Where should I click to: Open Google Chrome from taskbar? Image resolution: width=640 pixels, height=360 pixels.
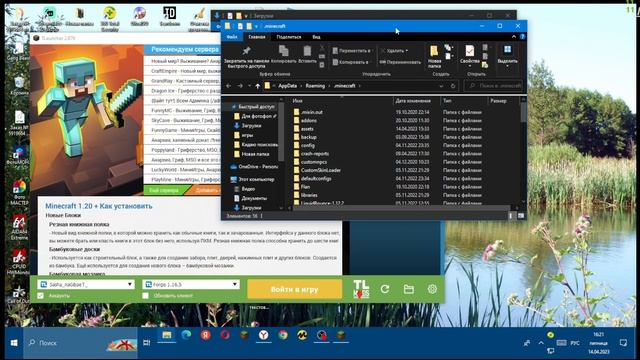(x=282, y=336)
